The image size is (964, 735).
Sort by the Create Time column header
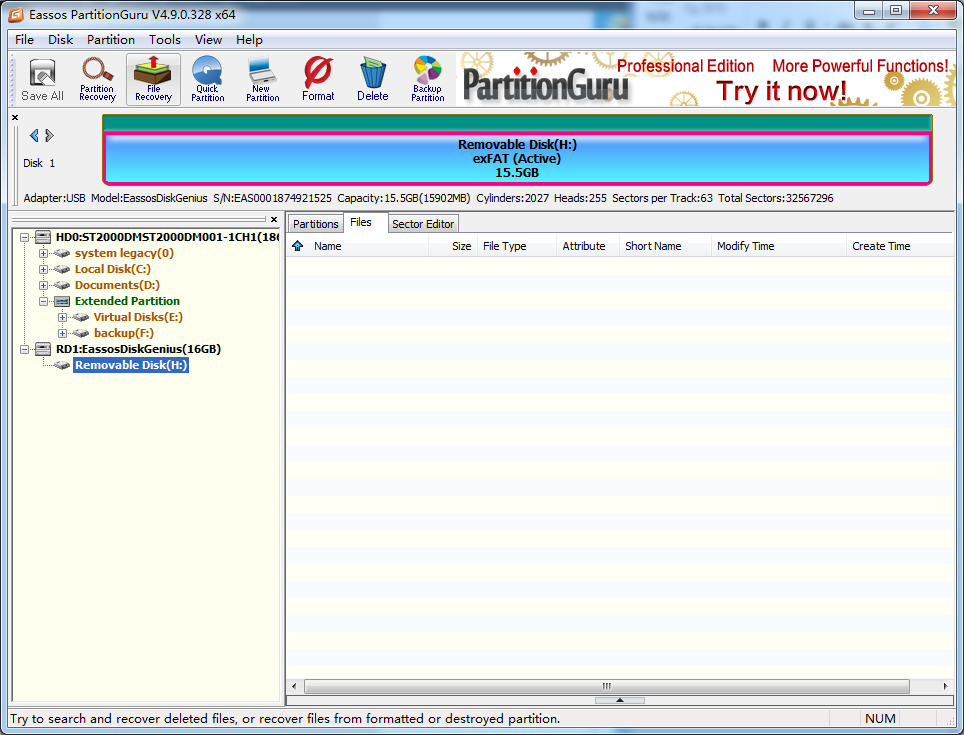pyautogui.click(x=899, y=246)
